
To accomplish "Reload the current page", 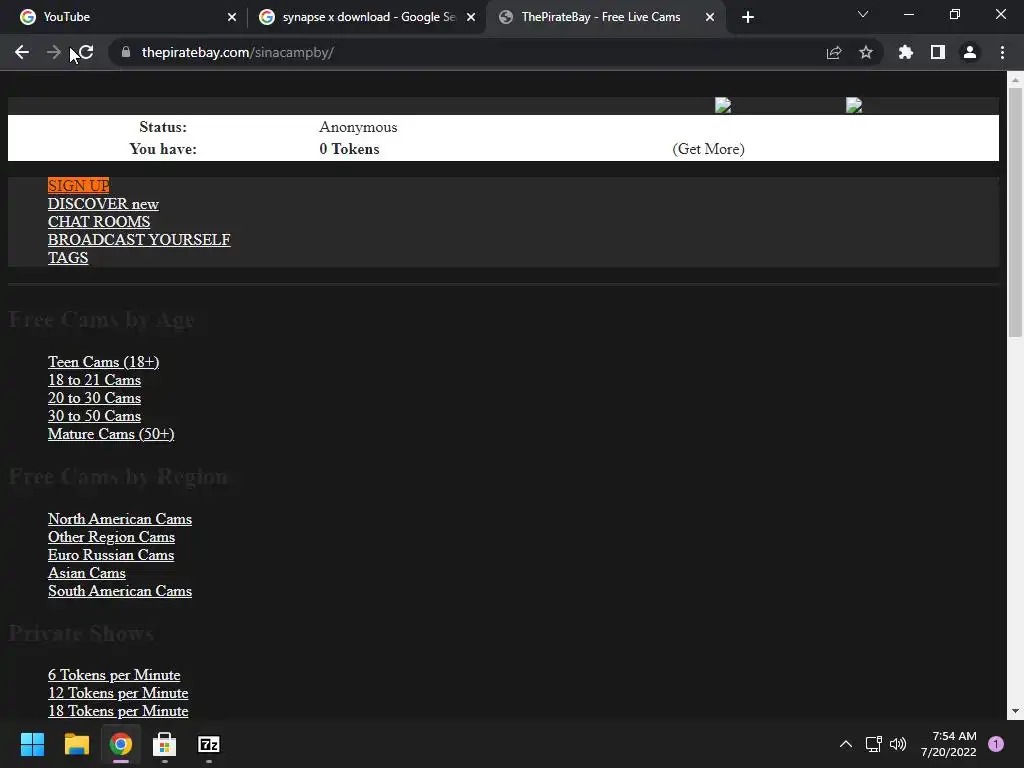I will pos(86,52).
